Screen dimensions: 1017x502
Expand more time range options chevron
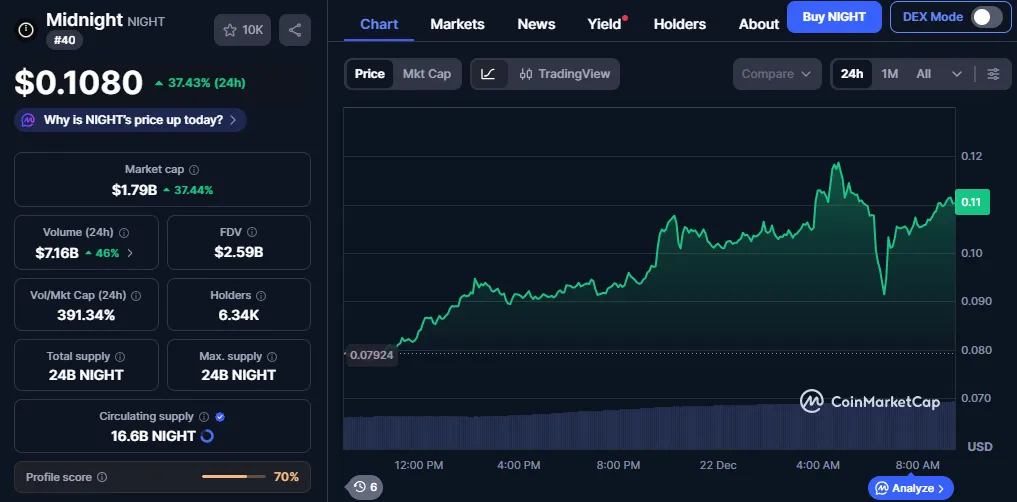(x=957, y=74)
